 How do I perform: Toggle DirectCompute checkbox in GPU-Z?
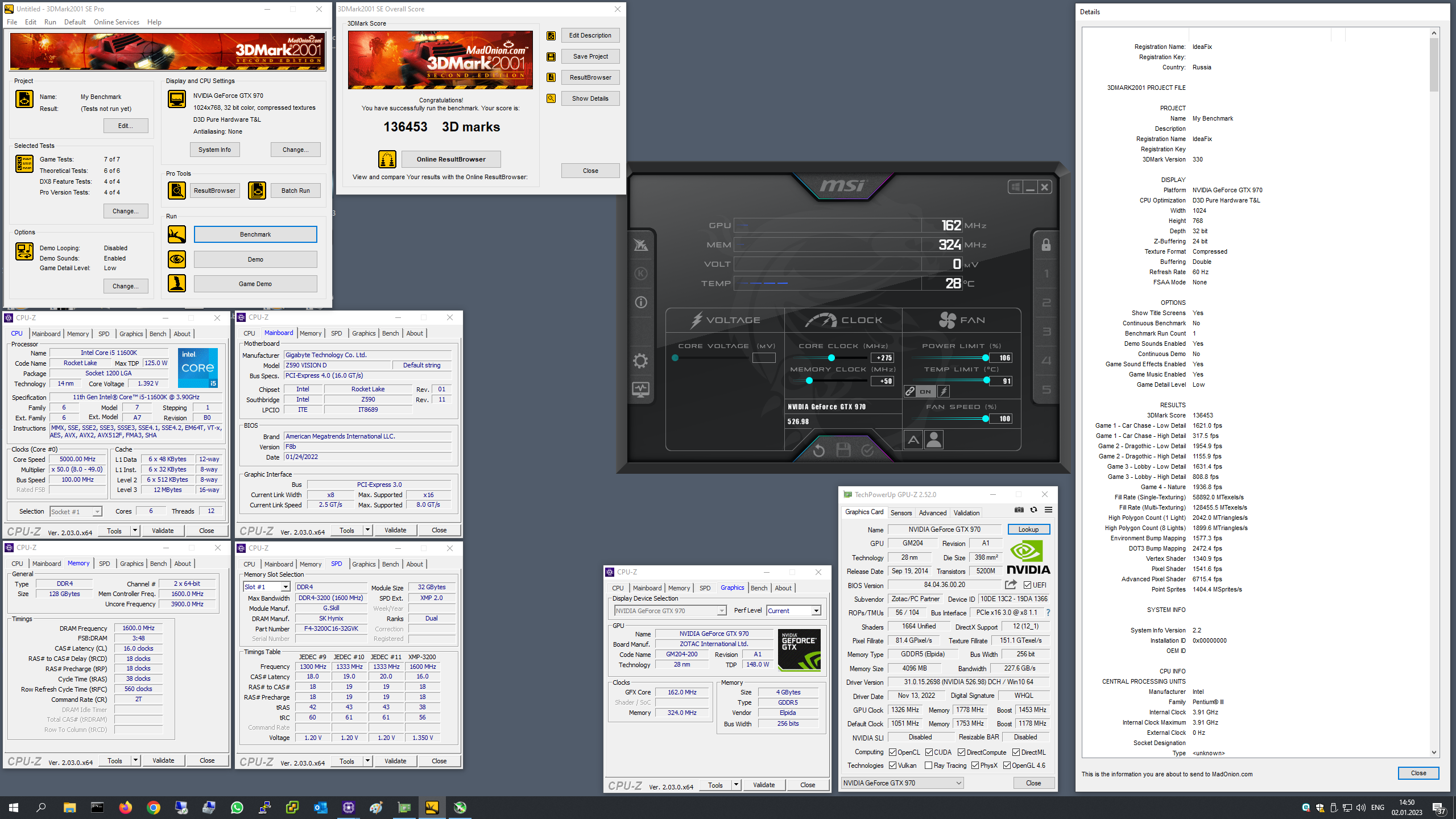[x=961, y=752]
